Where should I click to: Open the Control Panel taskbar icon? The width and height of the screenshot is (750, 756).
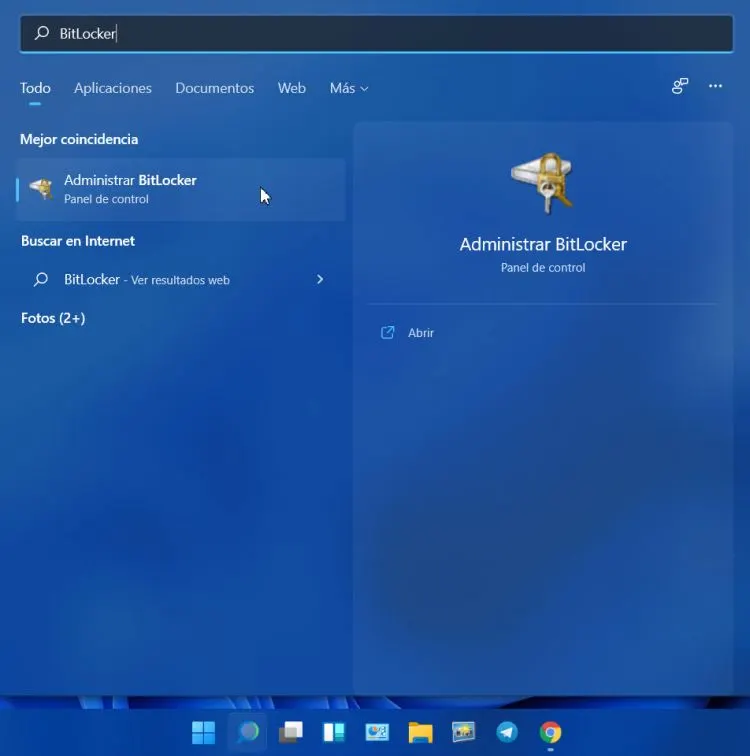pyautogui.click(x=377, y=732)
